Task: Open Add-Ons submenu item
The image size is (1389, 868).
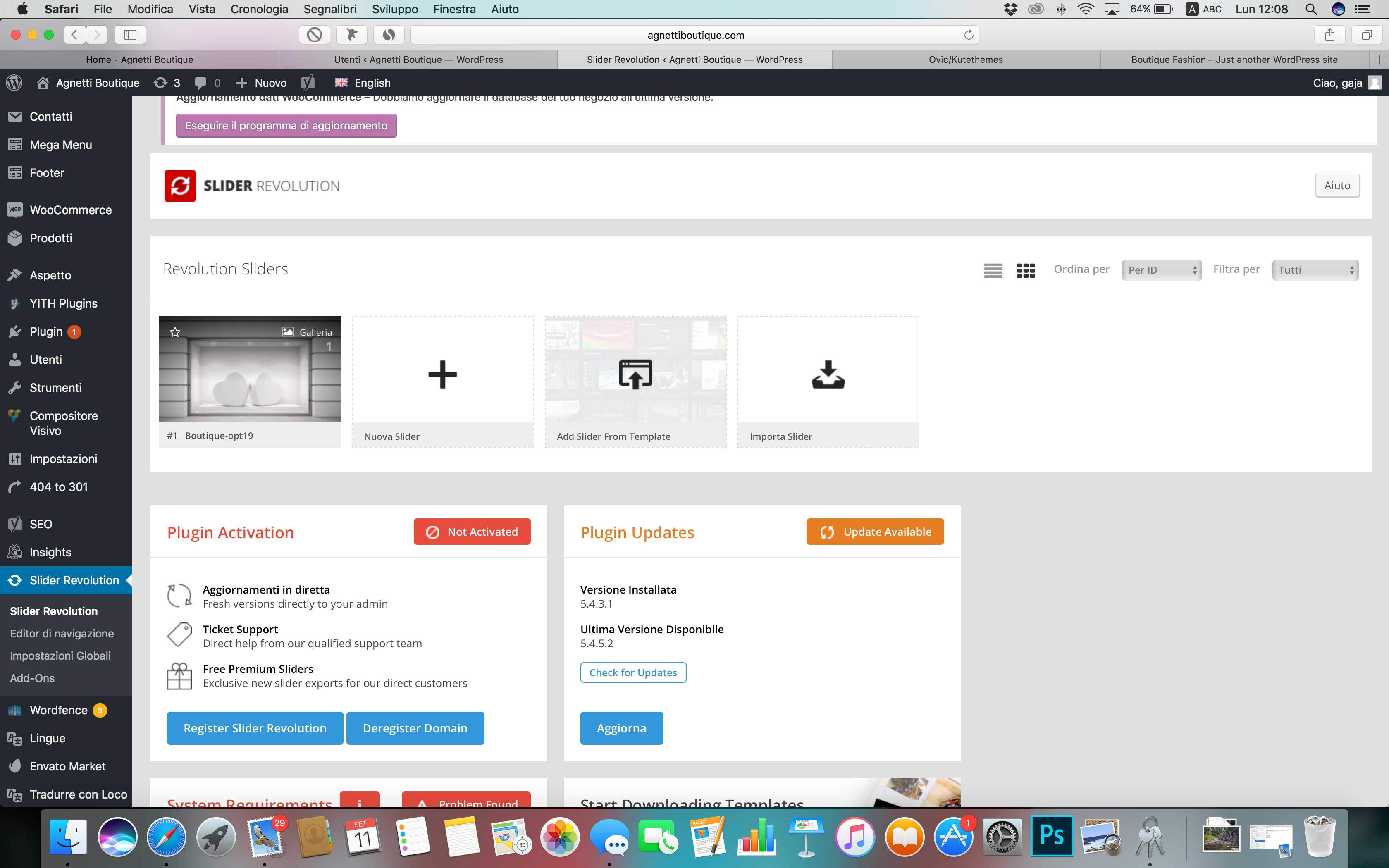Action: (x=32, y=678)
